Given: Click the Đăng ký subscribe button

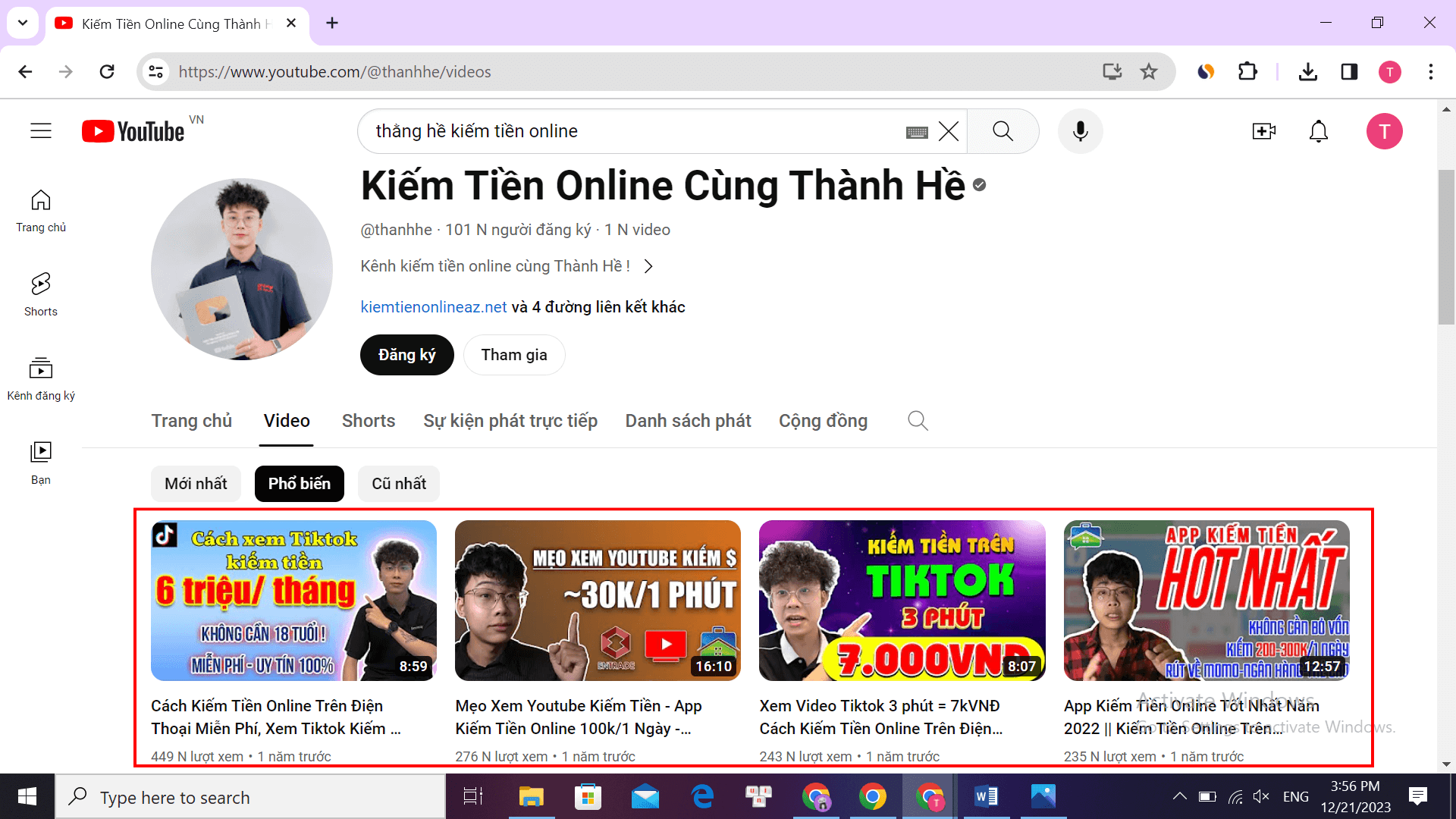Looking at the screenshot, I should point(406,355).
